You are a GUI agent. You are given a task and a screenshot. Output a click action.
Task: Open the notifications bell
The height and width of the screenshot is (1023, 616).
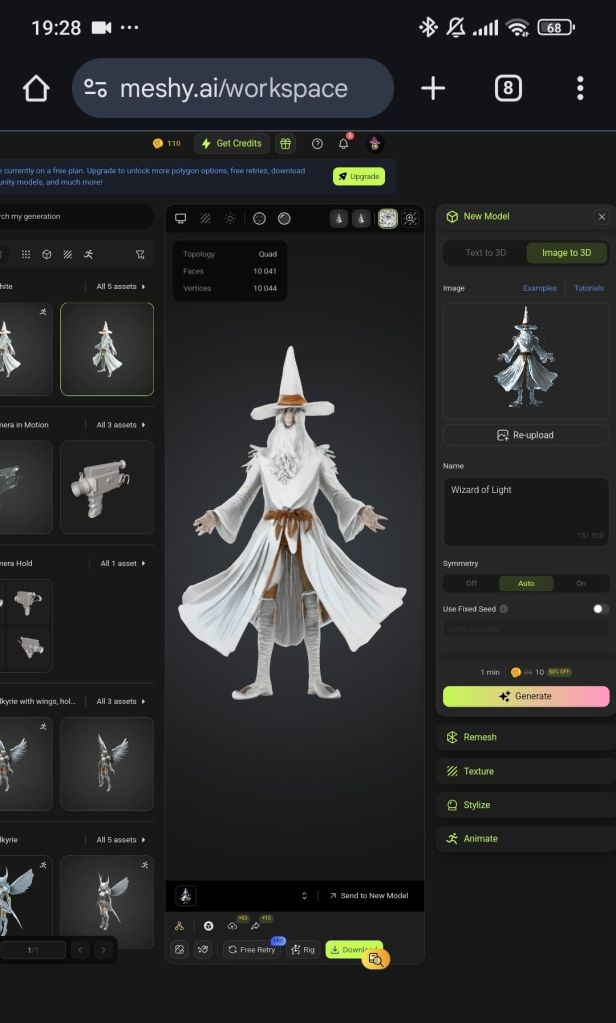344,144
